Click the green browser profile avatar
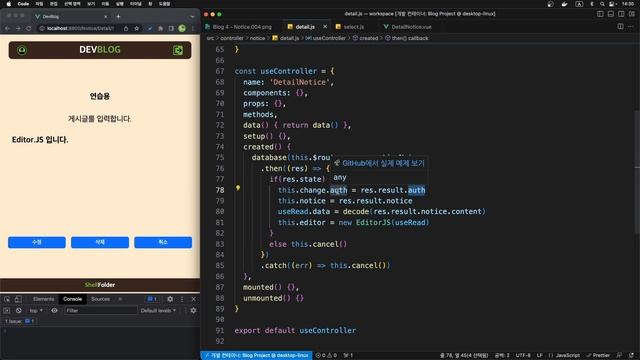Screen dimensions: 640x360 click(182, 28)
